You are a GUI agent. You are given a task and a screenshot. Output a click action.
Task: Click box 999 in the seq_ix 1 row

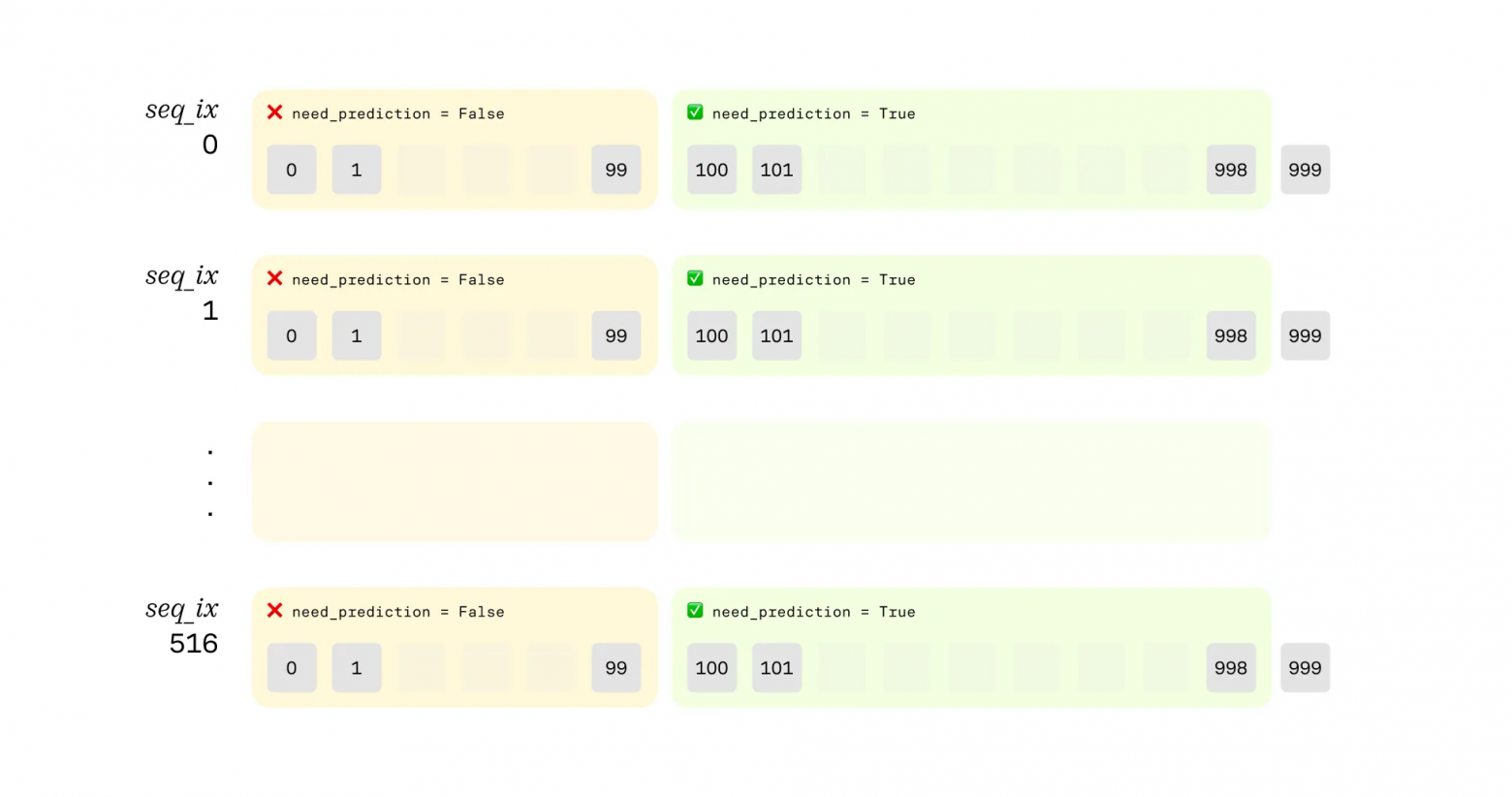(1305, 335)
